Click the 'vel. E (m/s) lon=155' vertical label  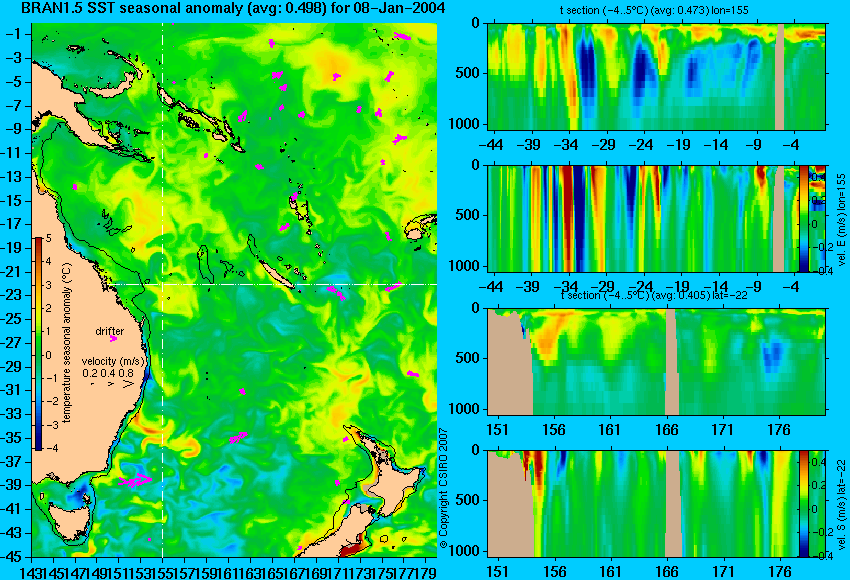coord(842,220)
